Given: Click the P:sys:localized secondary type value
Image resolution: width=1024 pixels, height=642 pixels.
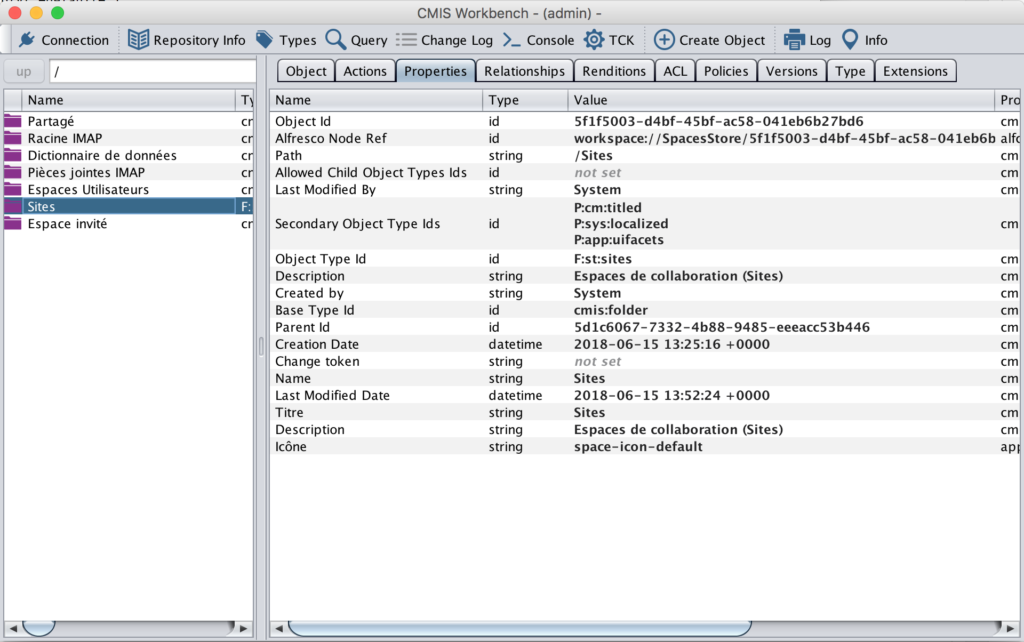Looking at the screenshot, I should pyautogui.click(x=621, y=223).
